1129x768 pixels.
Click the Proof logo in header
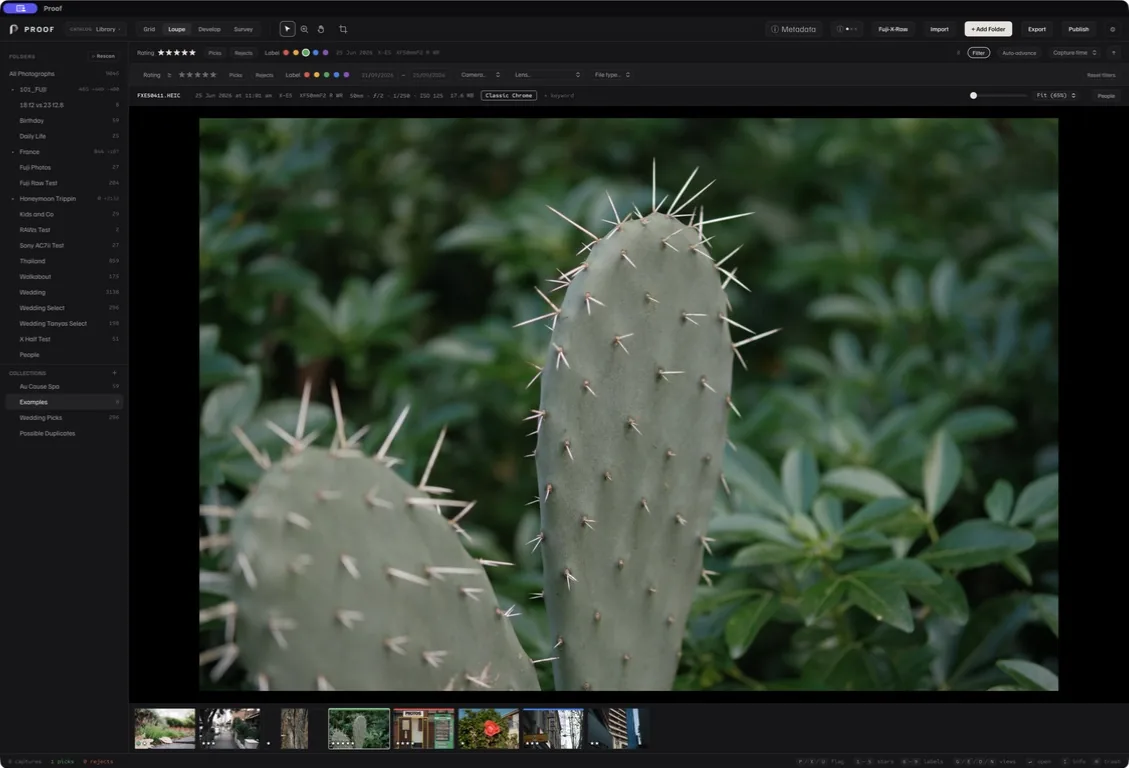tap(32, 30)
